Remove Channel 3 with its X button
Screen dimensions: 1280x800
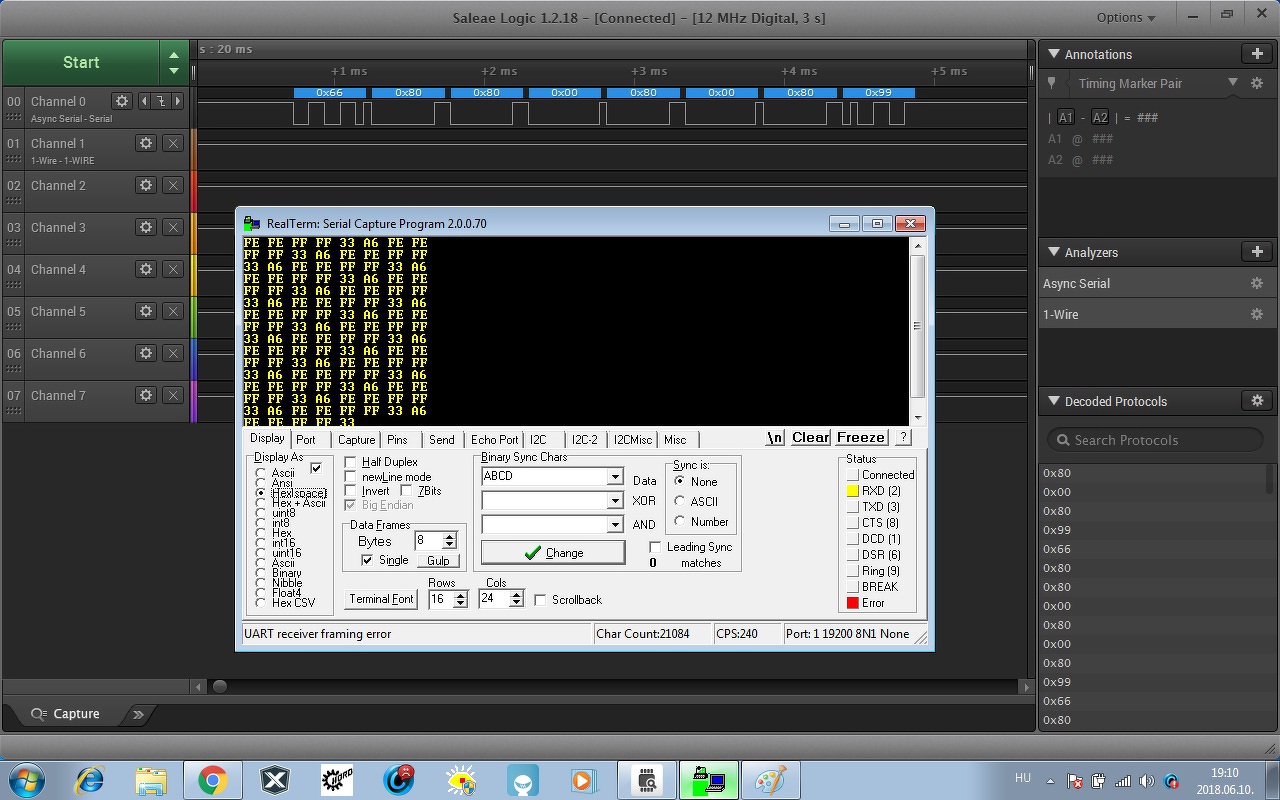click(x=173, y=227)
